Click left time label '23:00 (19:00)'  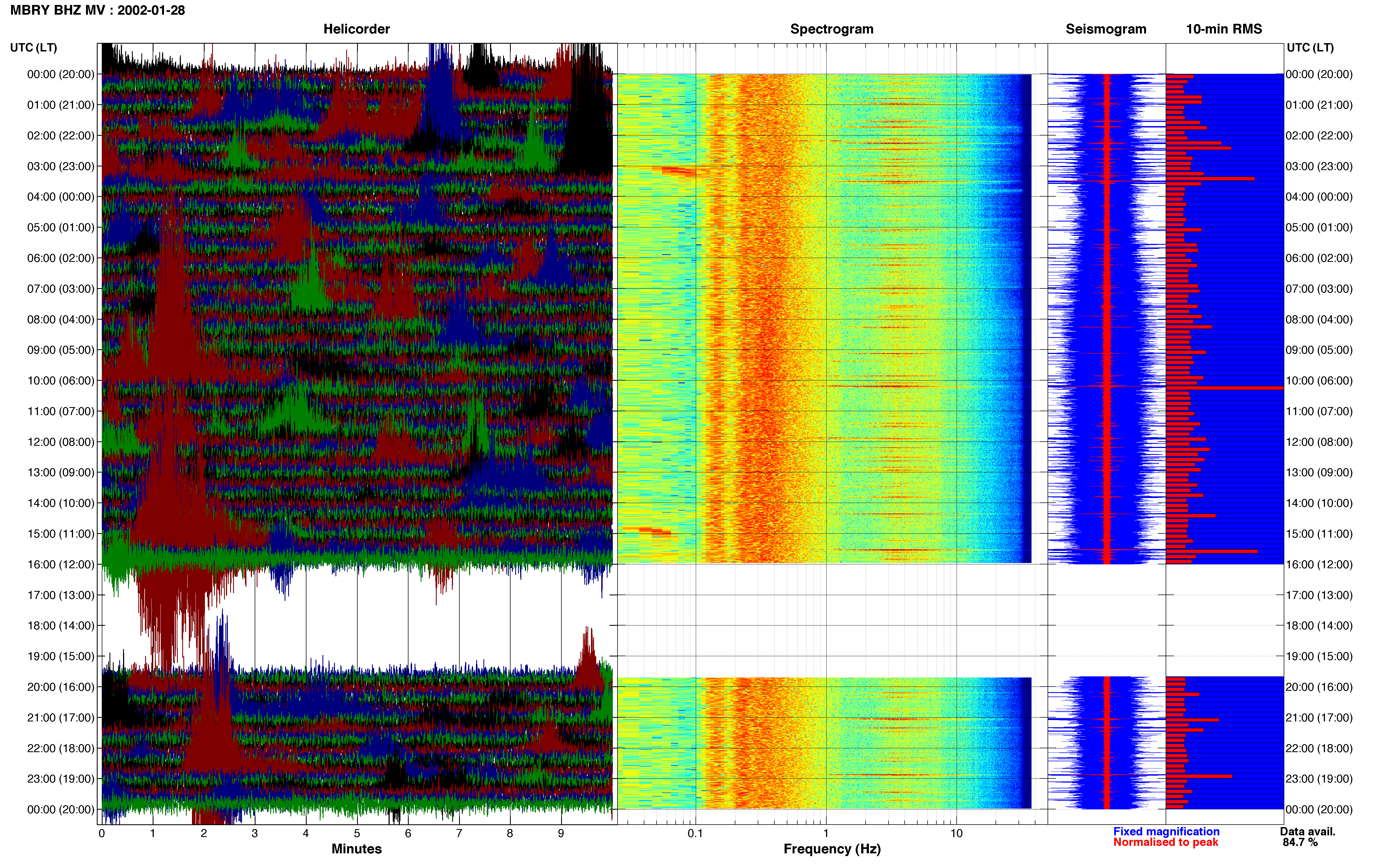(x=61, y=778)
